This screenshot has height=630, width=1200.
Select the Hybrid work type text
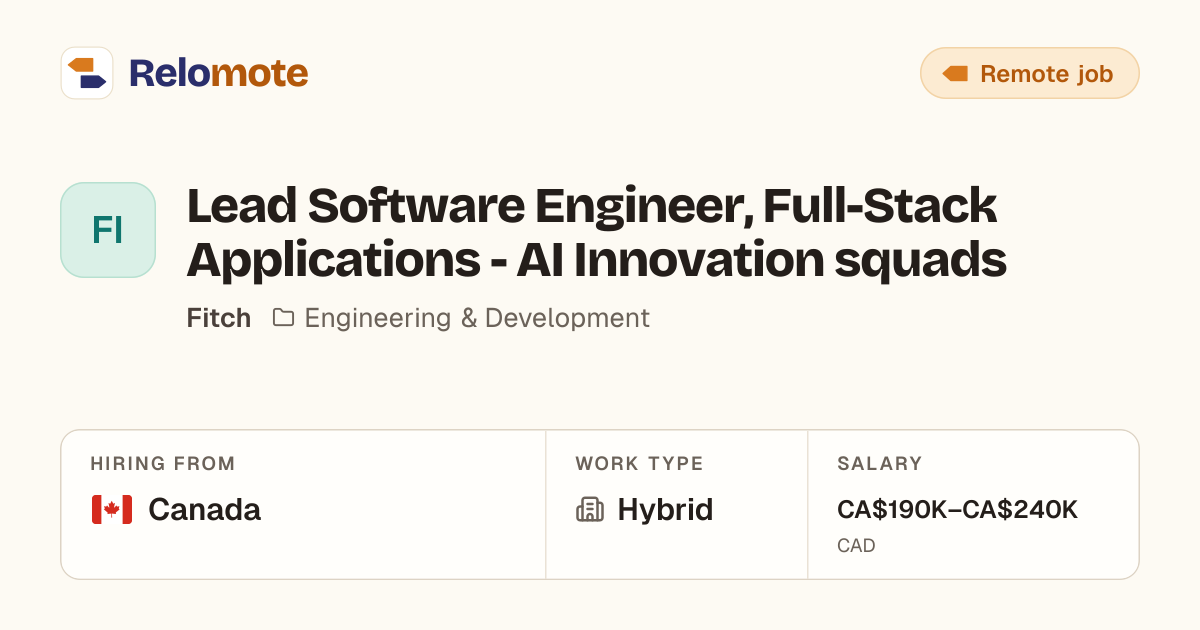pyautogui.click(x=665, y=510)
